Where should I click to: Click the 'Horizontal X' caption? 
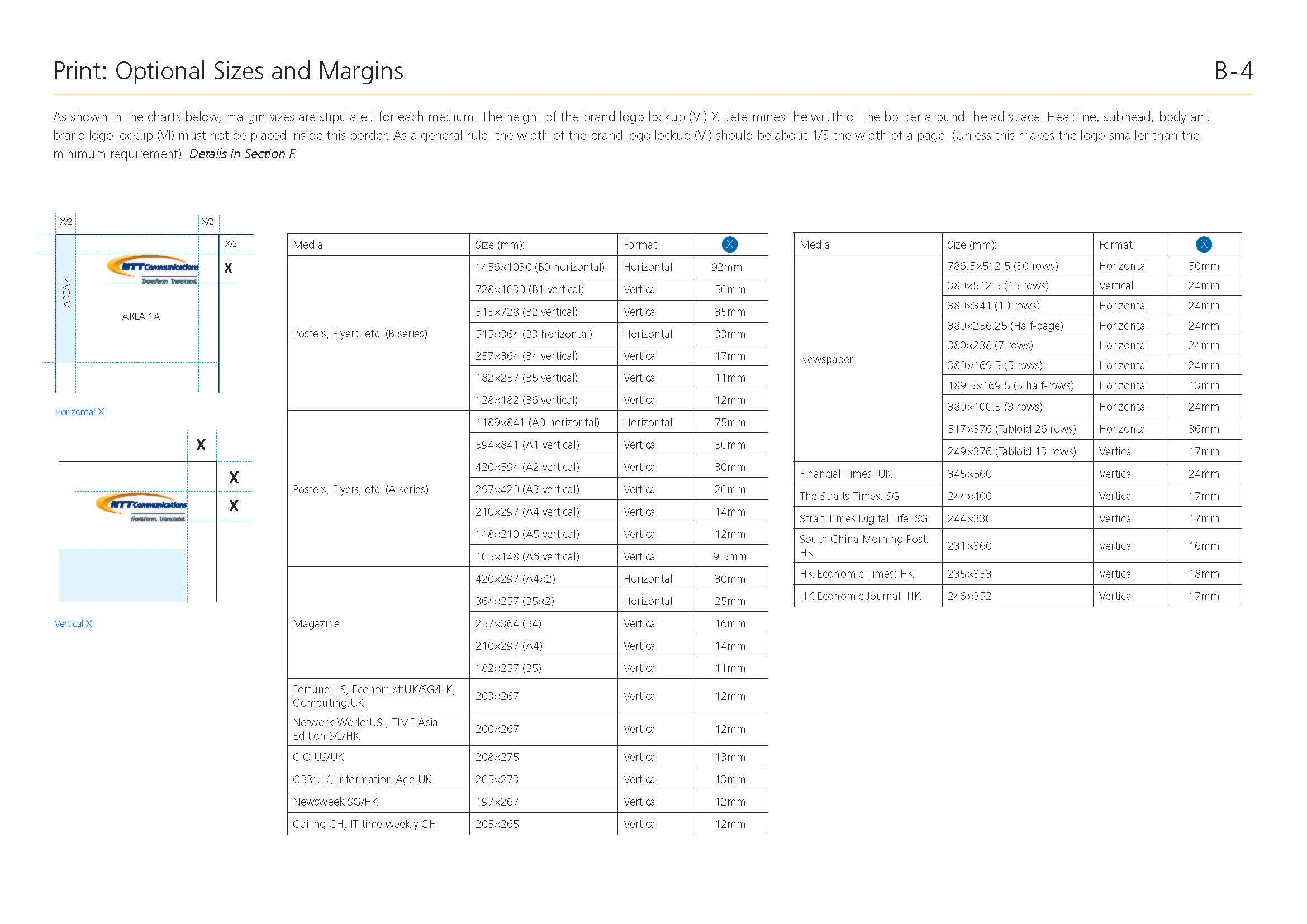(79, 412)
